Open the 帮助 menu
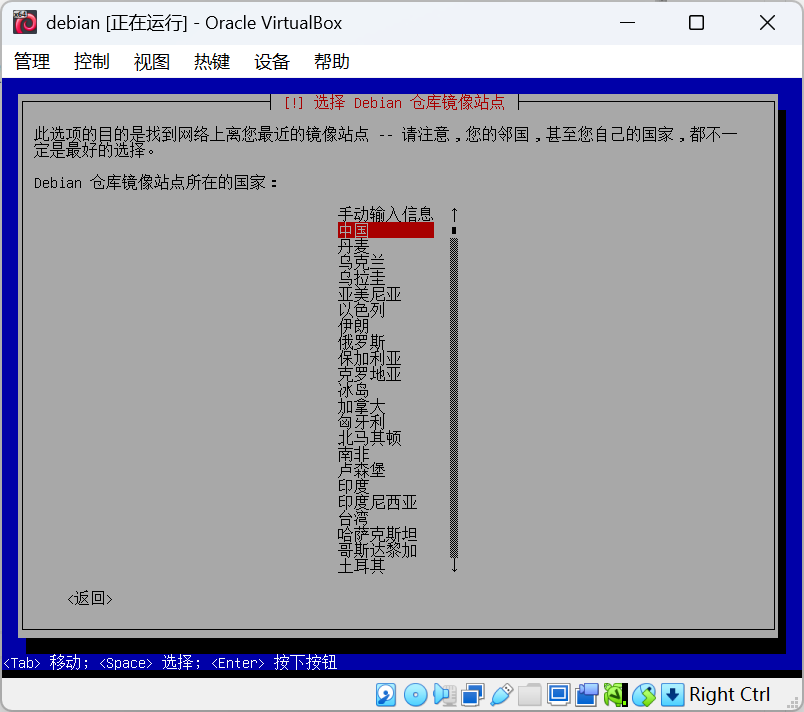 pyautogui.click(x=332, y=62)
